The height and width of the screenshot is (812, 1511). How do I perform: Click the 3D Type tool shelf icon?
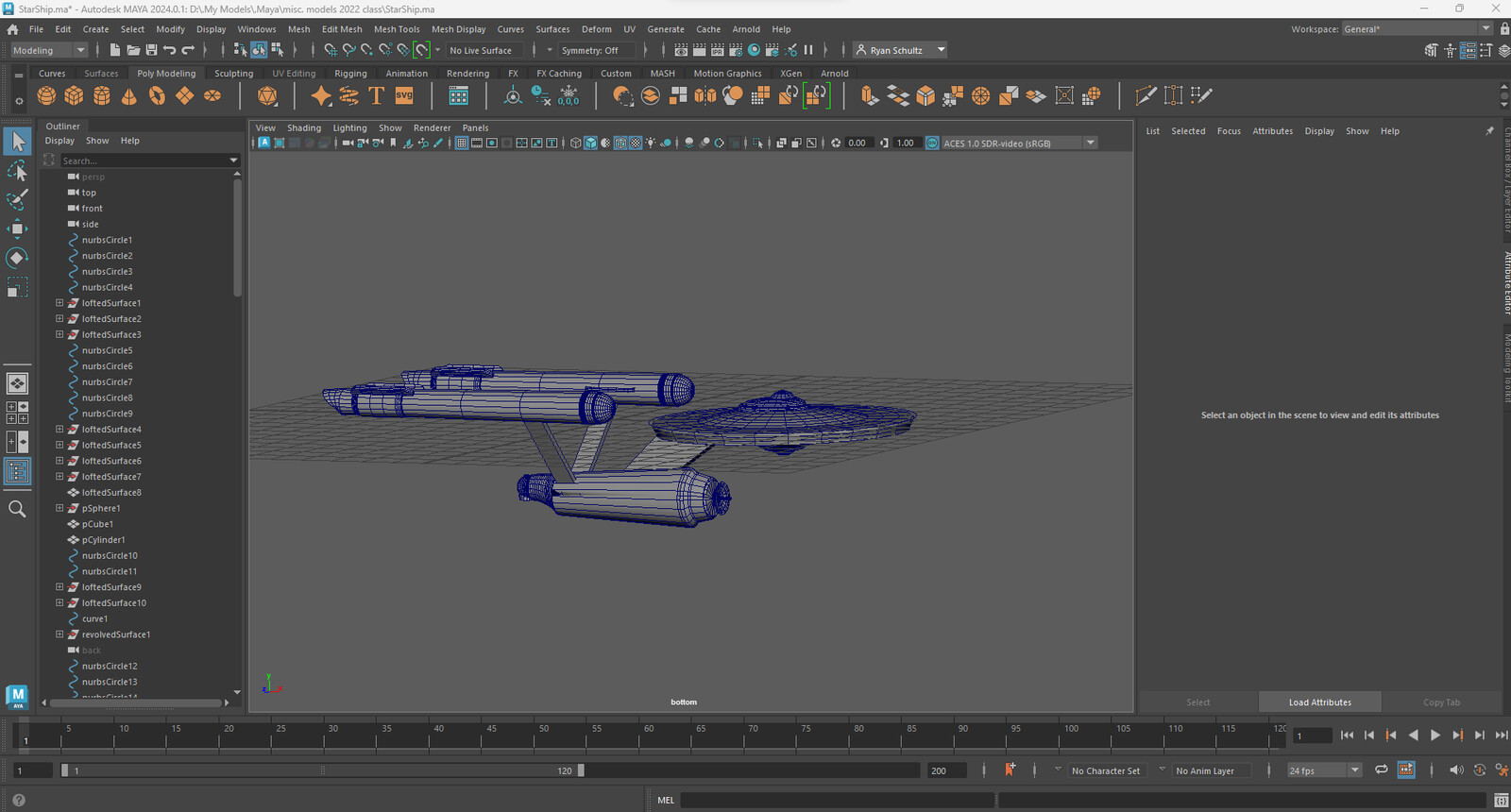[376, 95]
